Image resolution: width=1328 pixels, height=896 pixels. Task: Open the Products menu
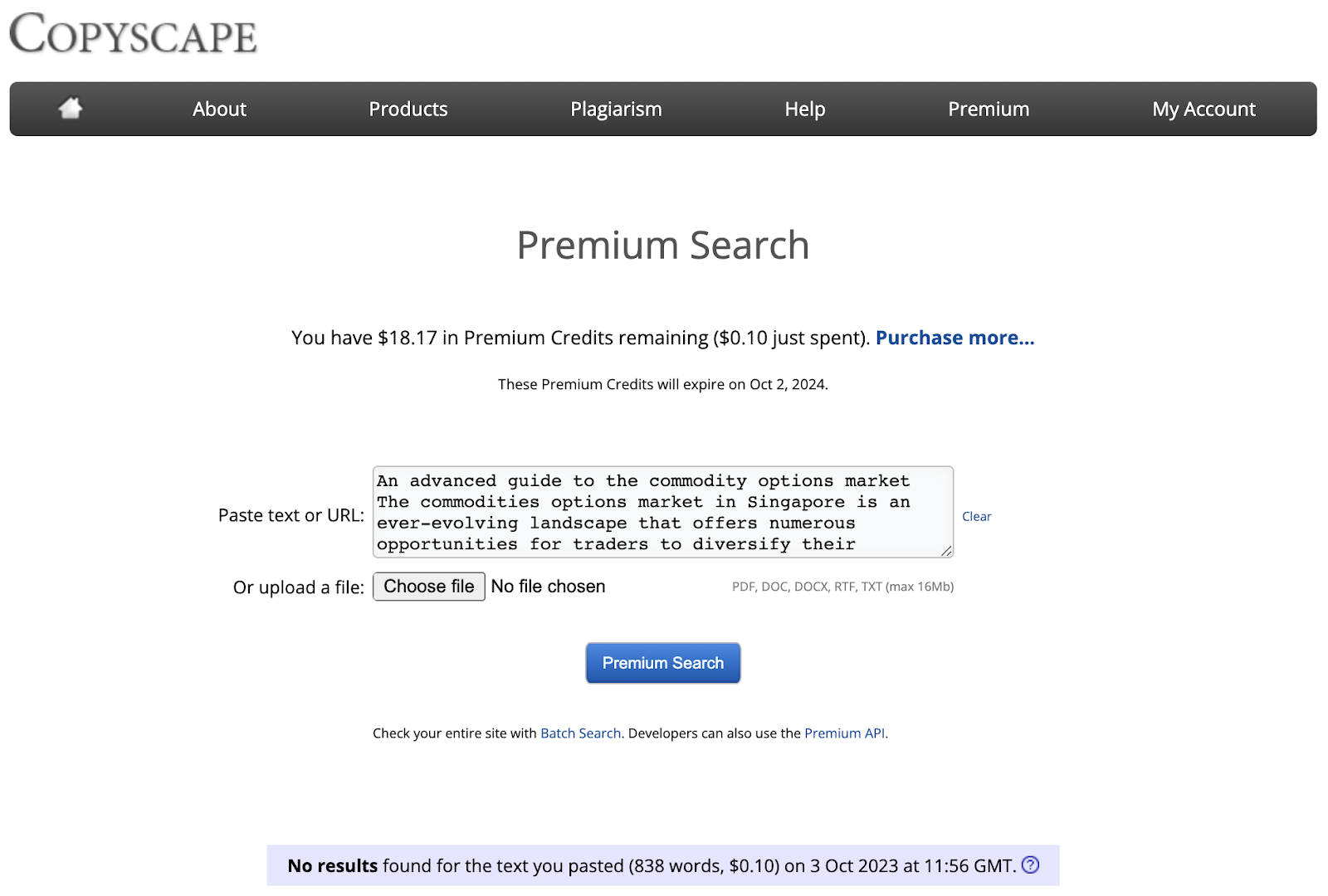coord(408,109)
